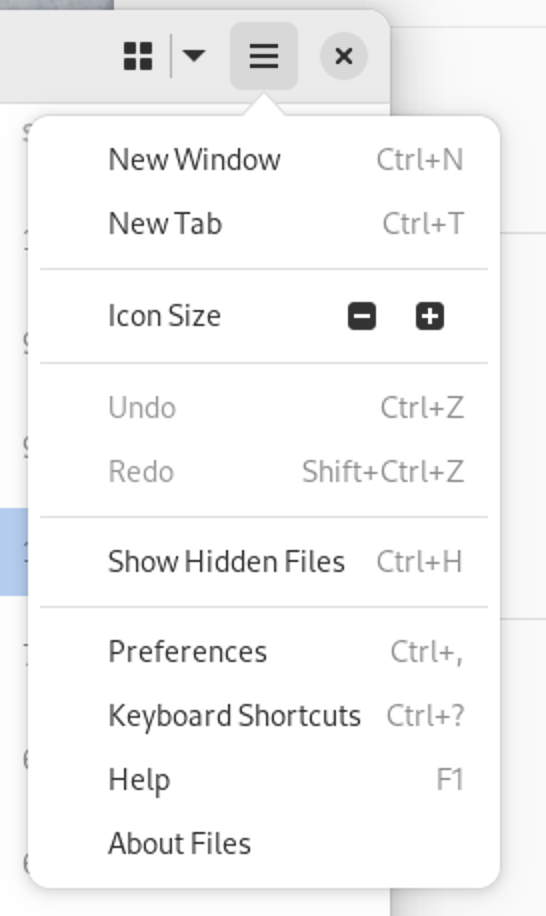This screenshot has width=546, height=916.
Task: Switch to grid view icon
Action: [x=138, y=56]
